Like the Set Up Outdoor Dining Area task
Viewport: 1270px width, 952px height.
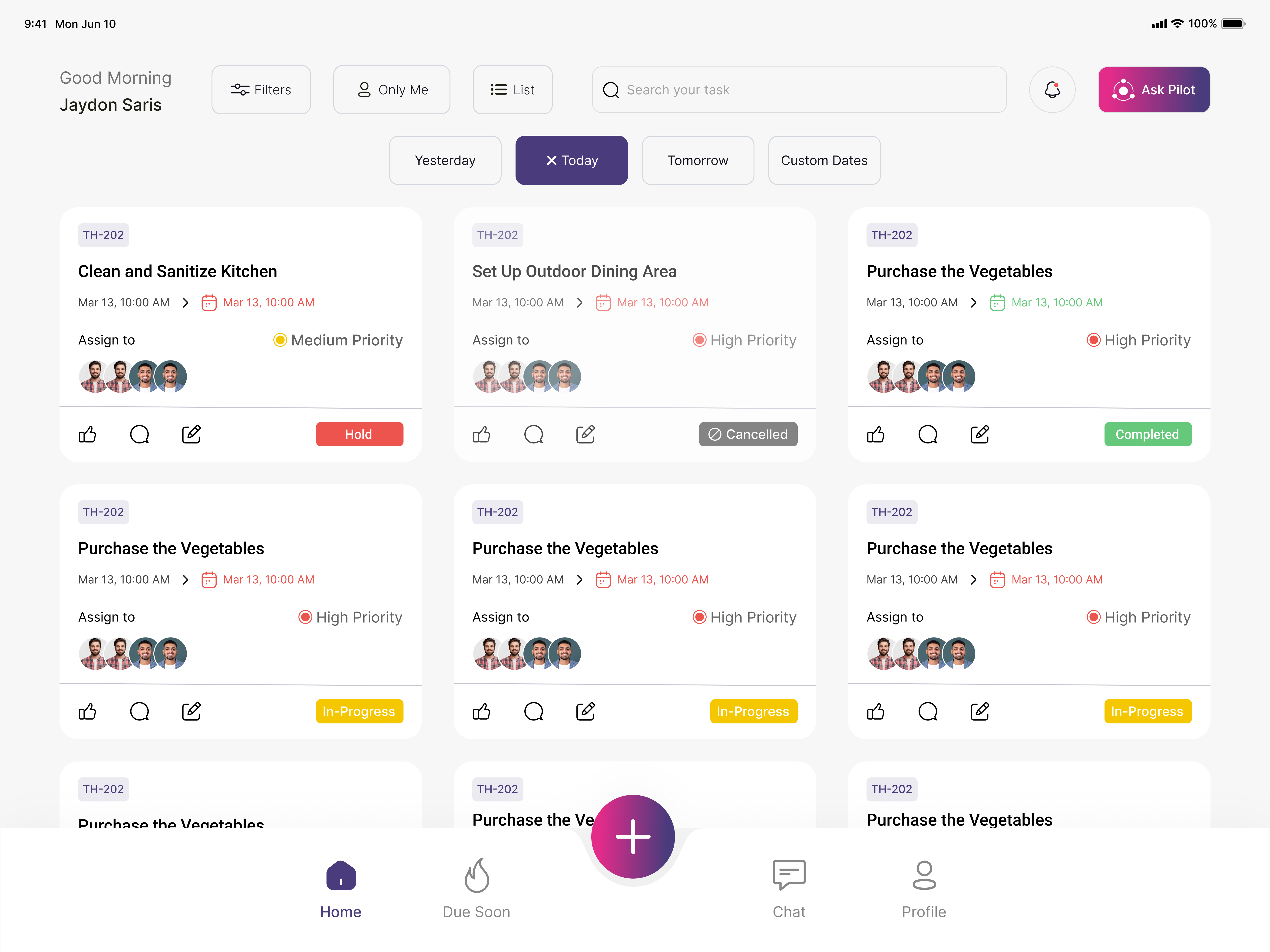pos(482,435)
